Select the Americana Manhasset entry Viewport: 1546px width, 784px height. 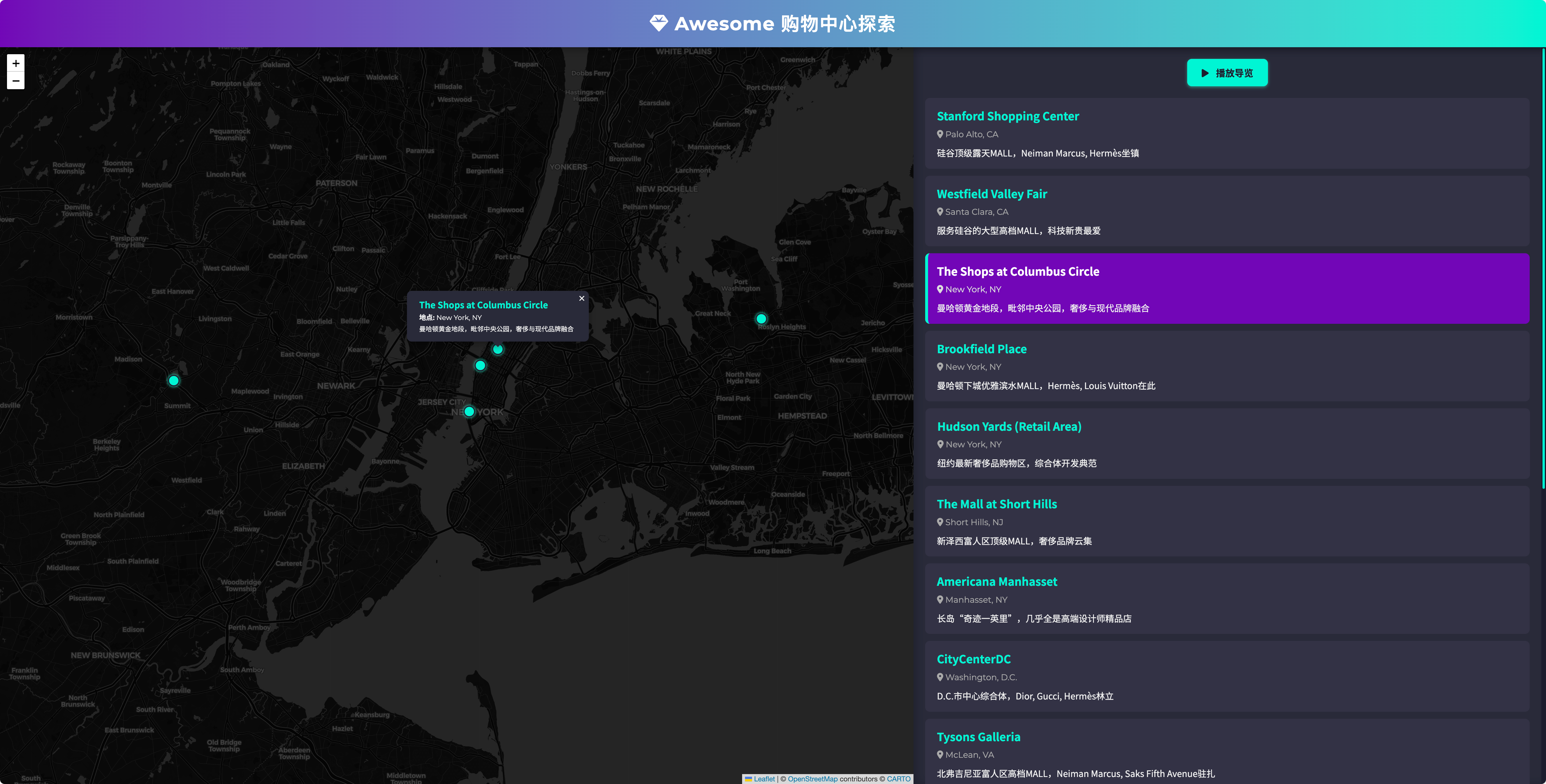(1227, 599)
